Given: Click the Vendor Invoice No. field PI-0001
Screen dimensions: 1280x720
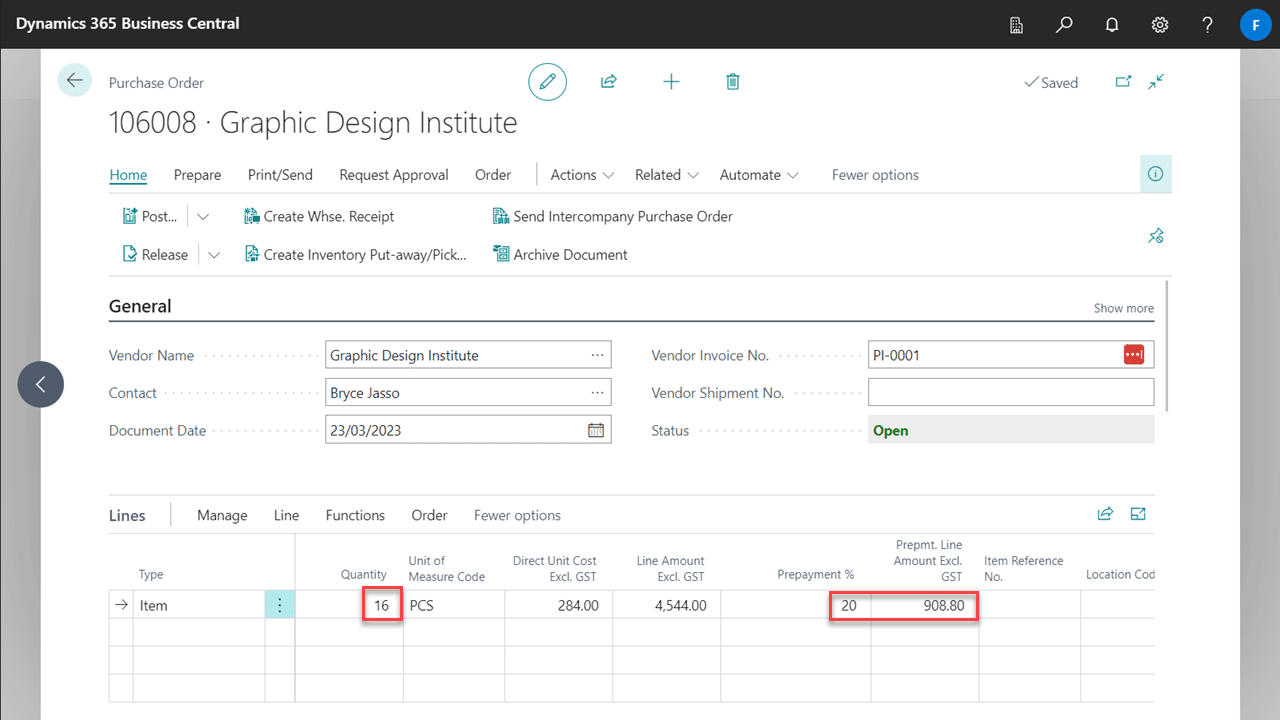Looking at the screenshot, I should tap(1011, 355).
